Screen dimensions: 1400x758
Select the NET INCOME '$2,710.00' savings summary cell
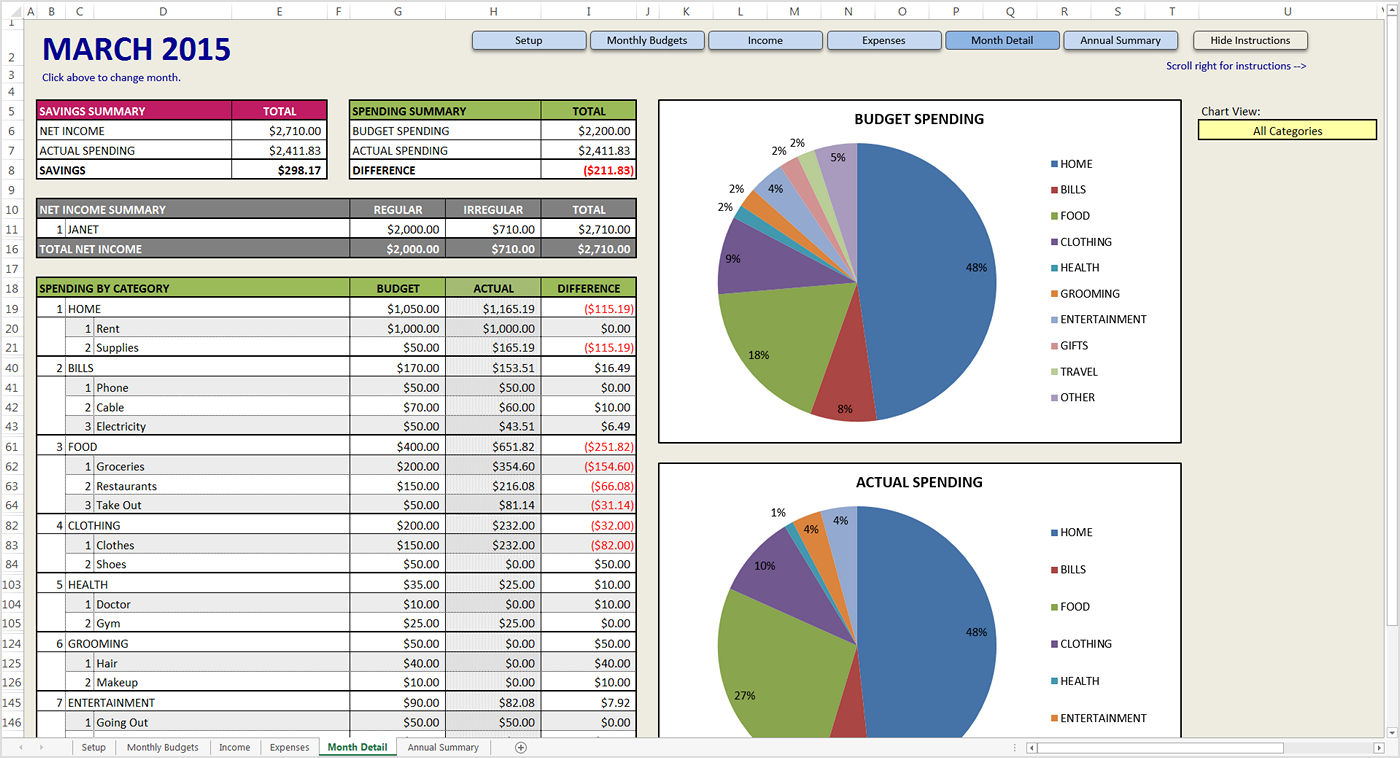click(279, 131)
